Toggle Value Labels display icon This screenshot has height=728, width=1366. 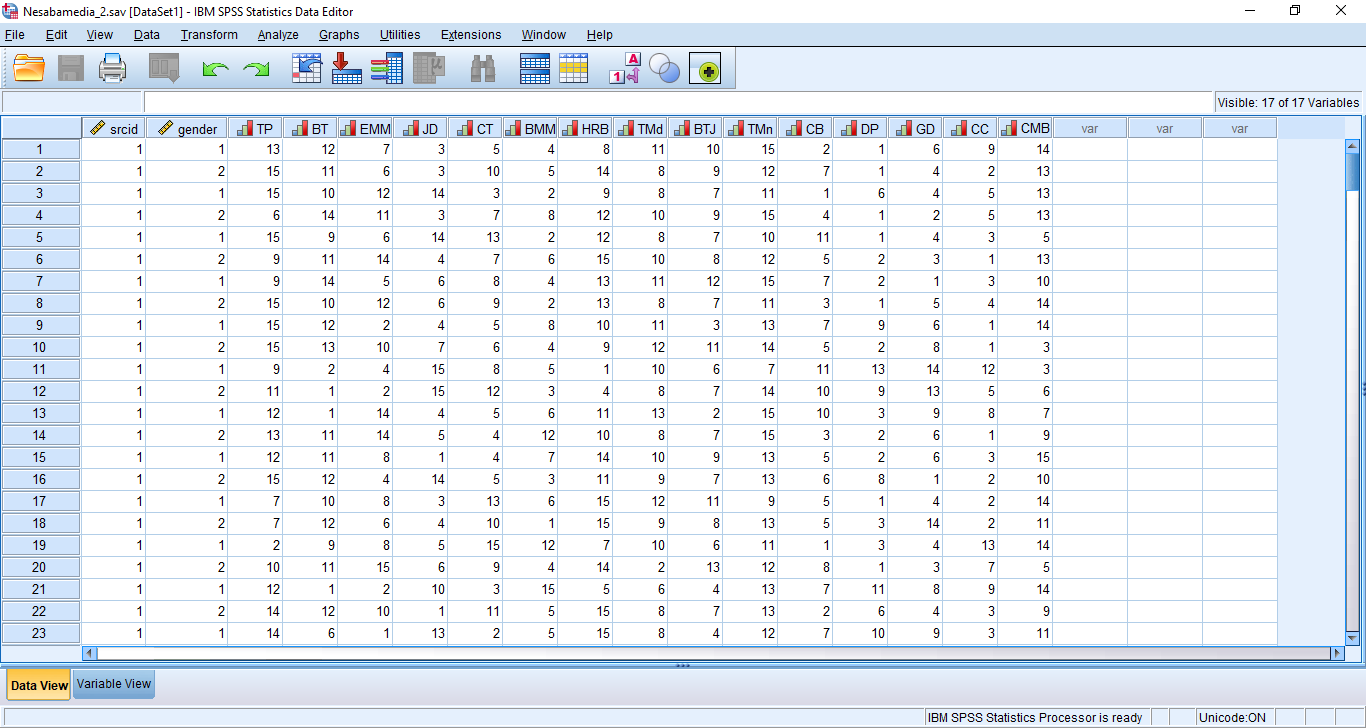point(625,68)
